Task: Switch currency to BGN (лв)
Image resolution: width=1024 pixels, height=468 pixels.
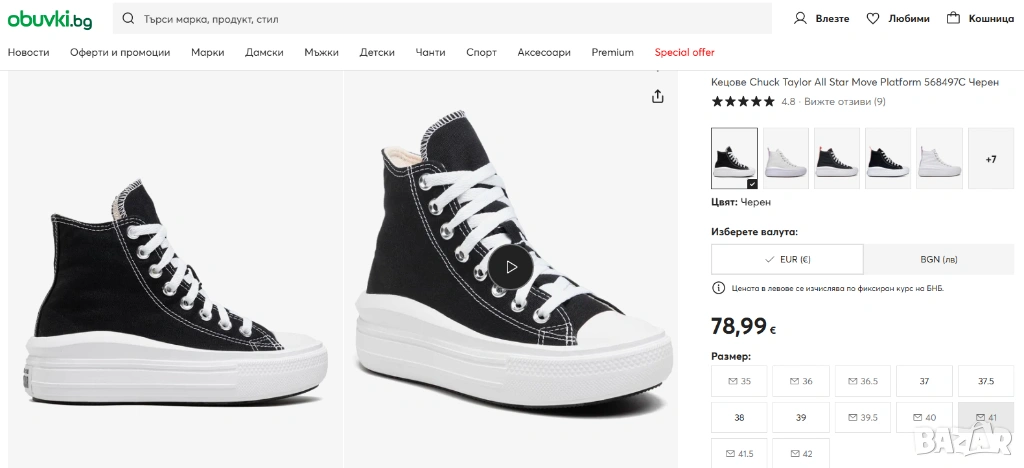Action: pos(938,259)
